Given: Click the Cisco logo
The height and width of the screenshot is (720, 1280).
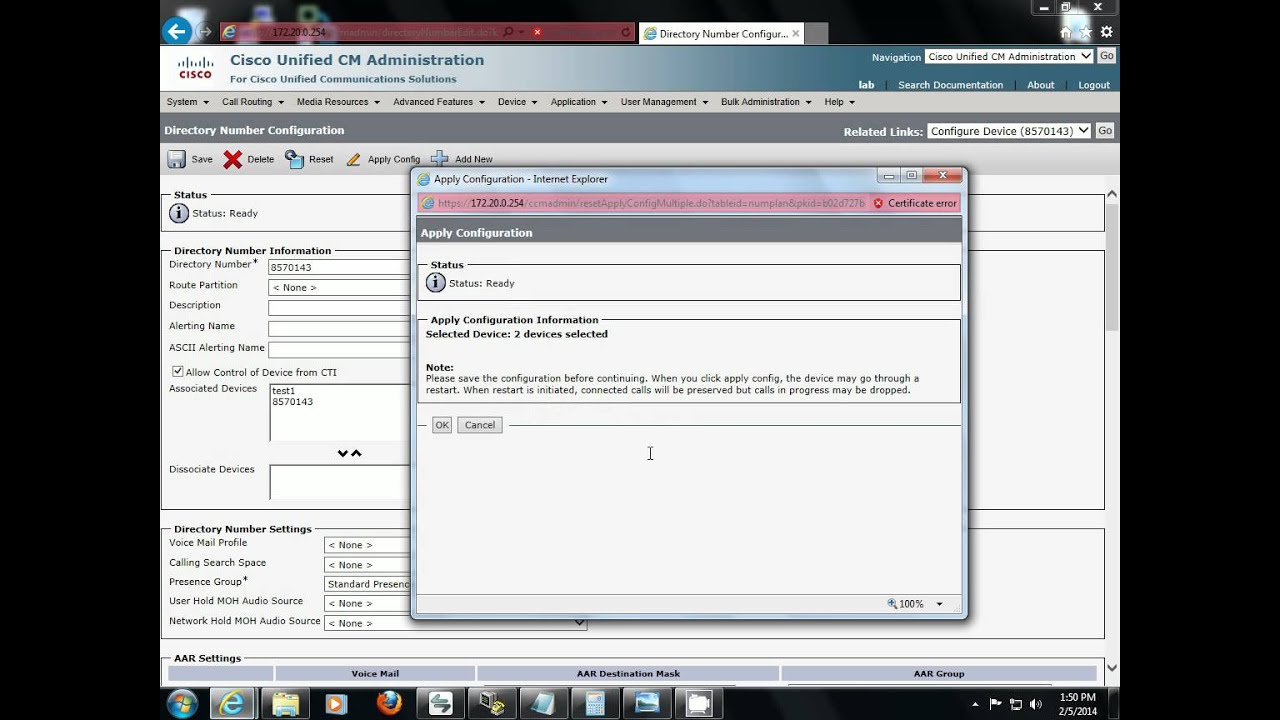Looking at the screenshot, I should [x=195, y=68].
